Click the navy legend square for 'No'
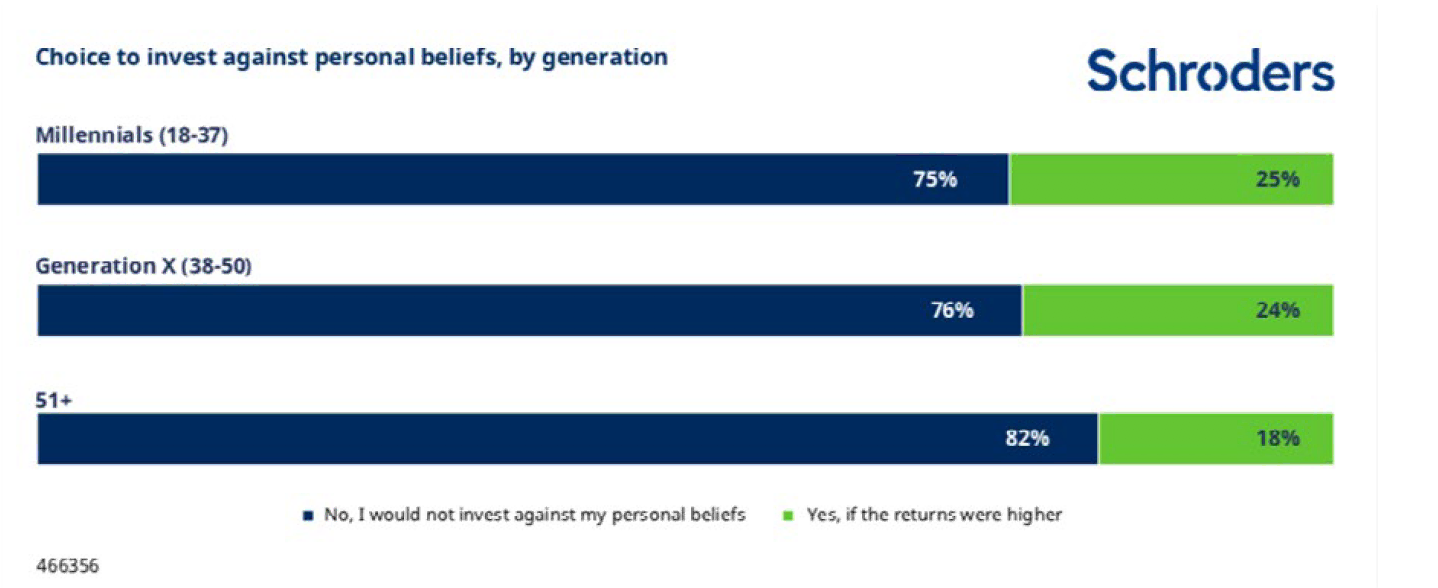 pos(309,516)
